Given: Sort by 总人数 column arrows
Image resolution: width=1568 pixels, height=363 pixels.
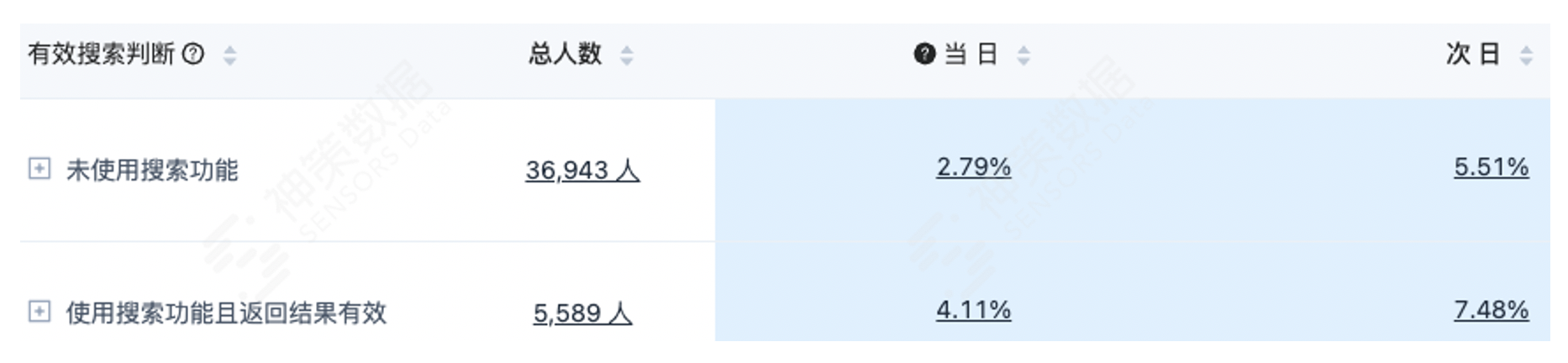Looking at the screenshot, I should [627, 55].
